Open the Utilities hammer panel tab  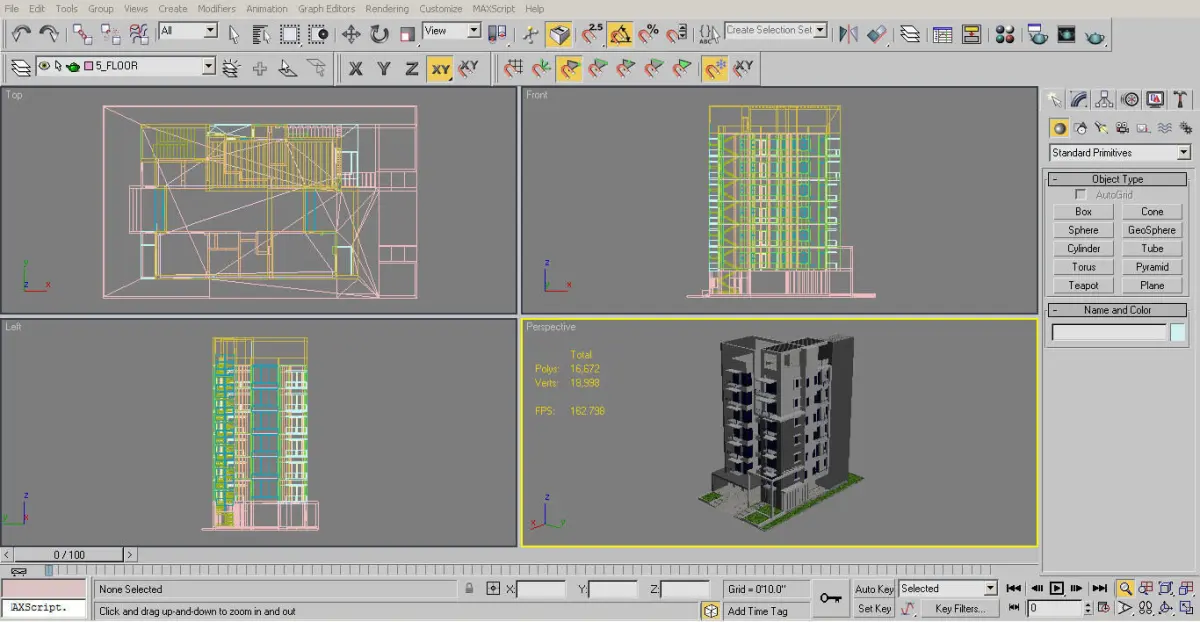point(1180,99)
